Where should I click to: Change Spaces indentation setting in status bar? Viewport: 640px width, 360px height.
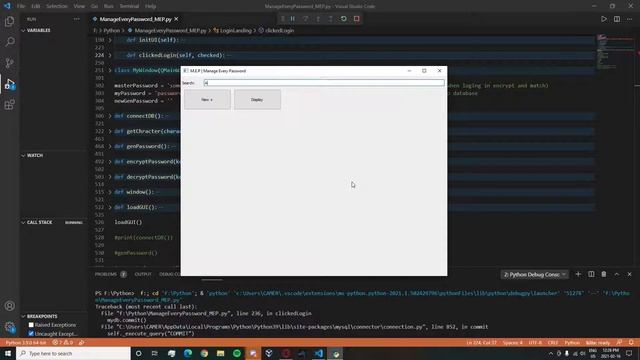(x=513, y=342)
